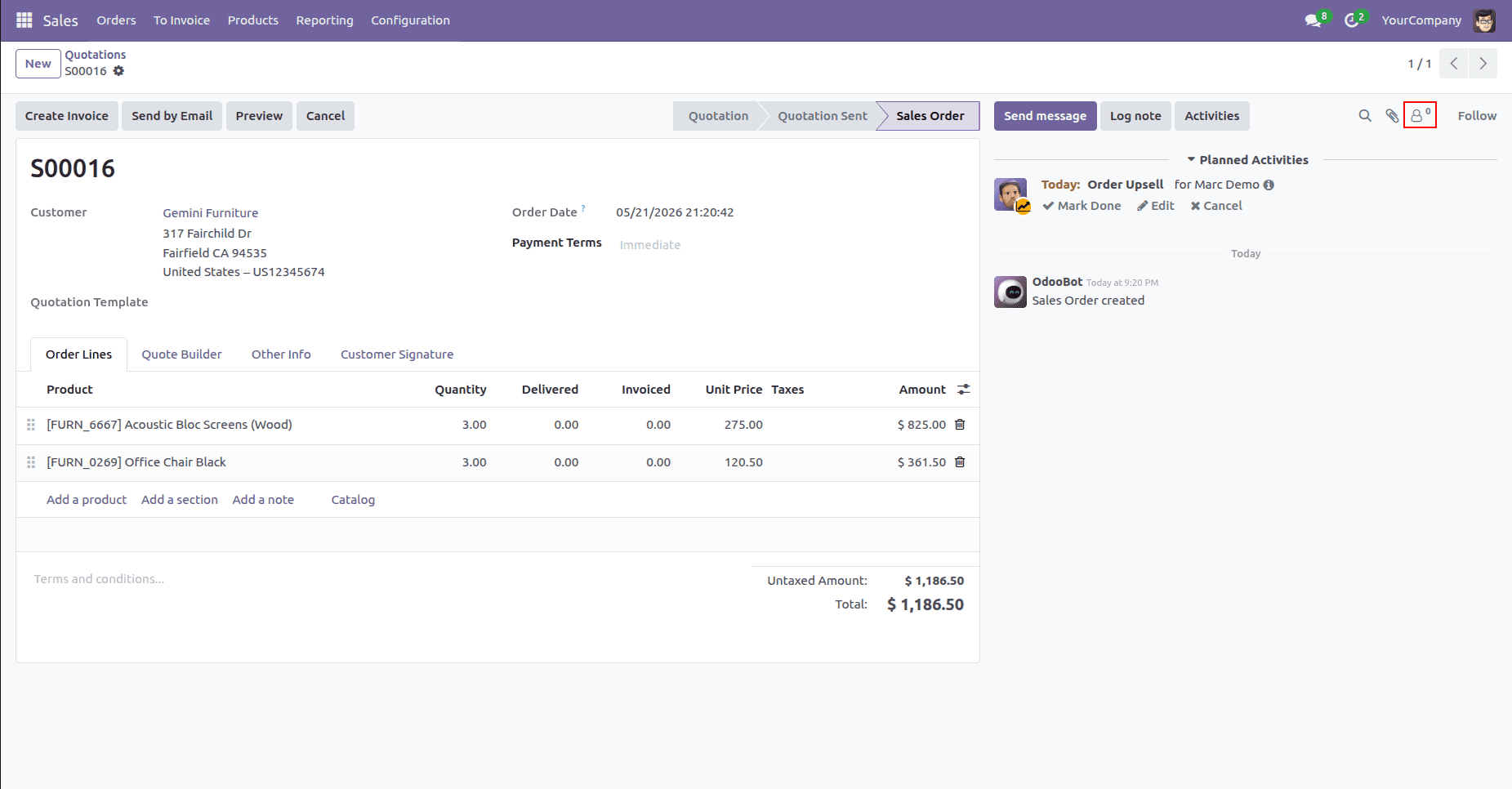Open the product Catalog
Viewport: 1512px width, 789px height.
click(x=353, y=500)
